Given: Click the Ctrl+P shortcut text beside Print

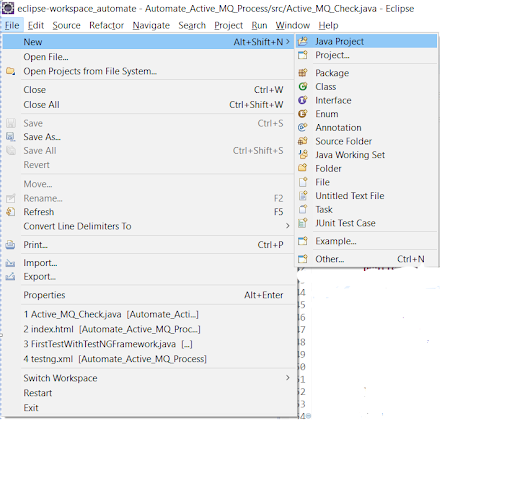Looking at the screenshot, I should (x=270, y=245).
